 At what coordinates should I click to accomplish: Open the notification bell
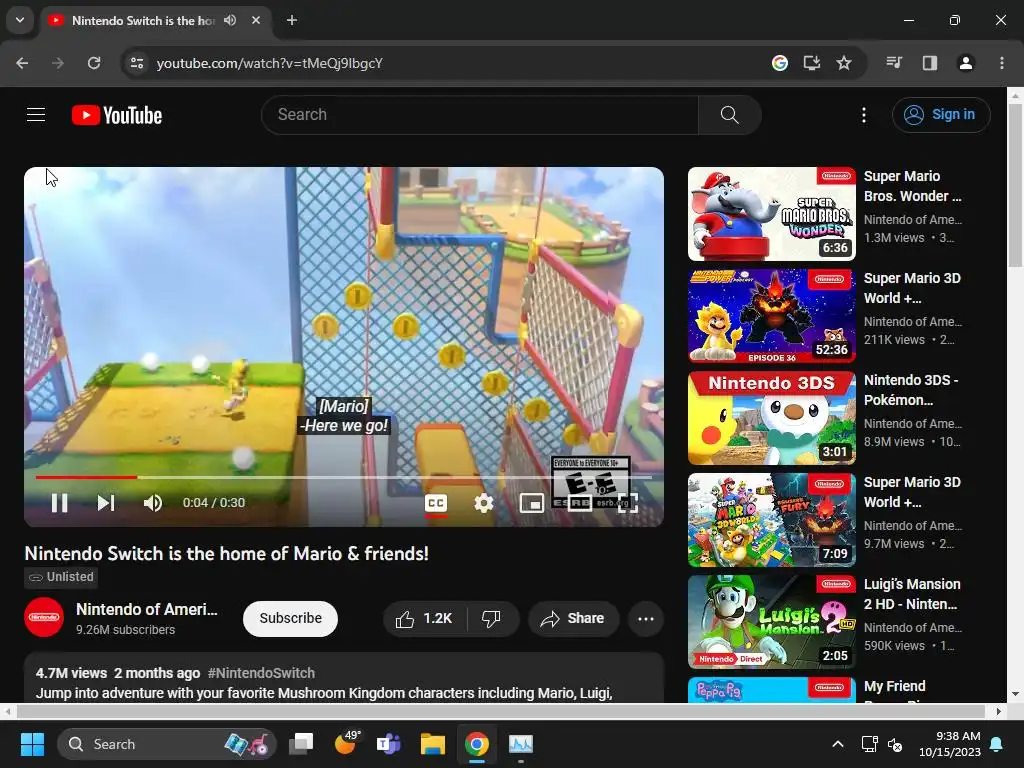click(997, 744)
